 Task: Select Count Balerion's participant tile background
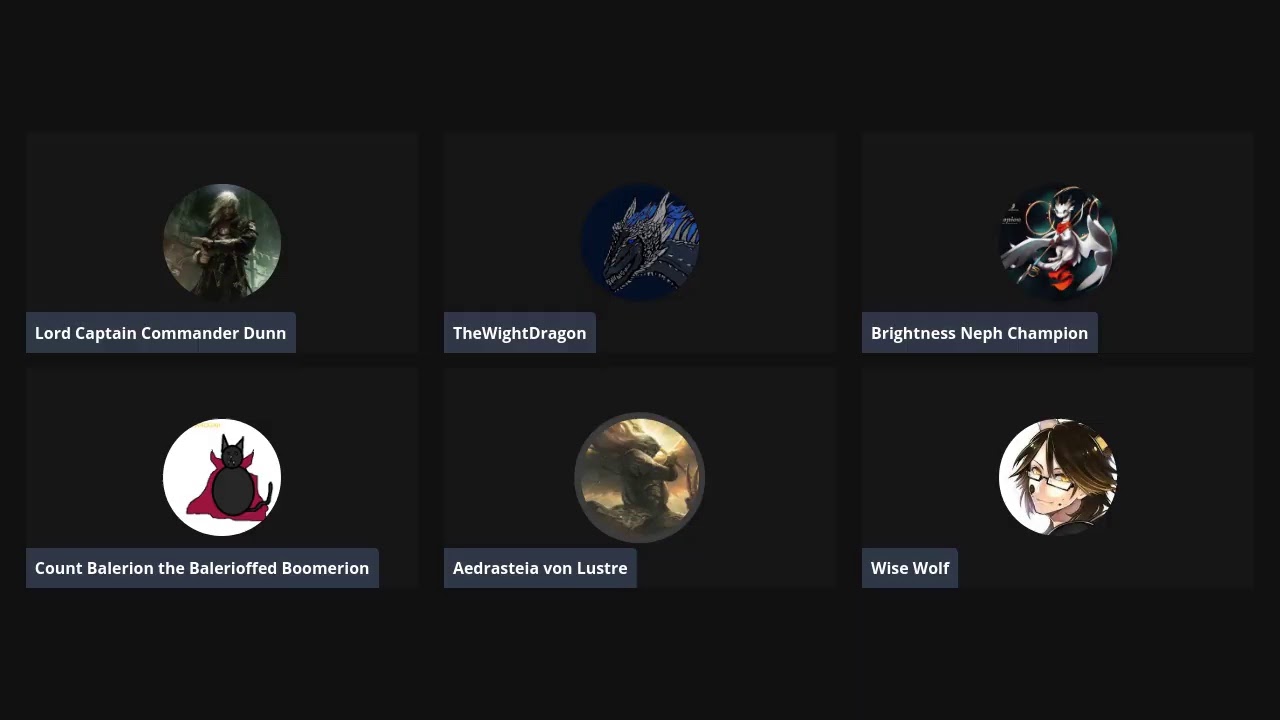tap(350, 420)
